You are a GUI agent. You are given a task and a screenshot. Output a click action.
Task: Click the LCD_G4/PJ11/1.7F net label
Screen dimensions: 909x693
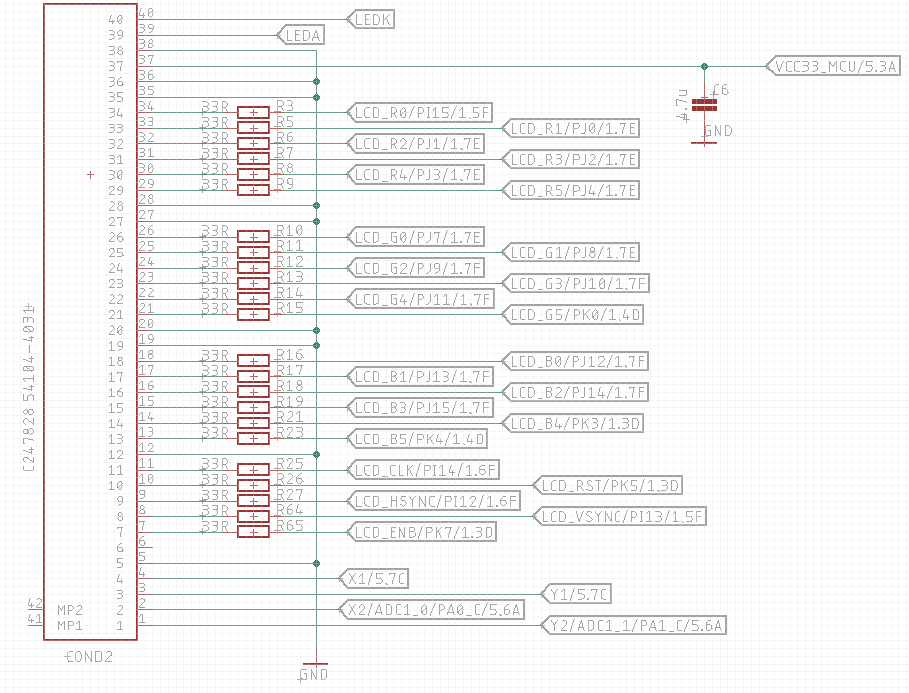click(420, 299)
